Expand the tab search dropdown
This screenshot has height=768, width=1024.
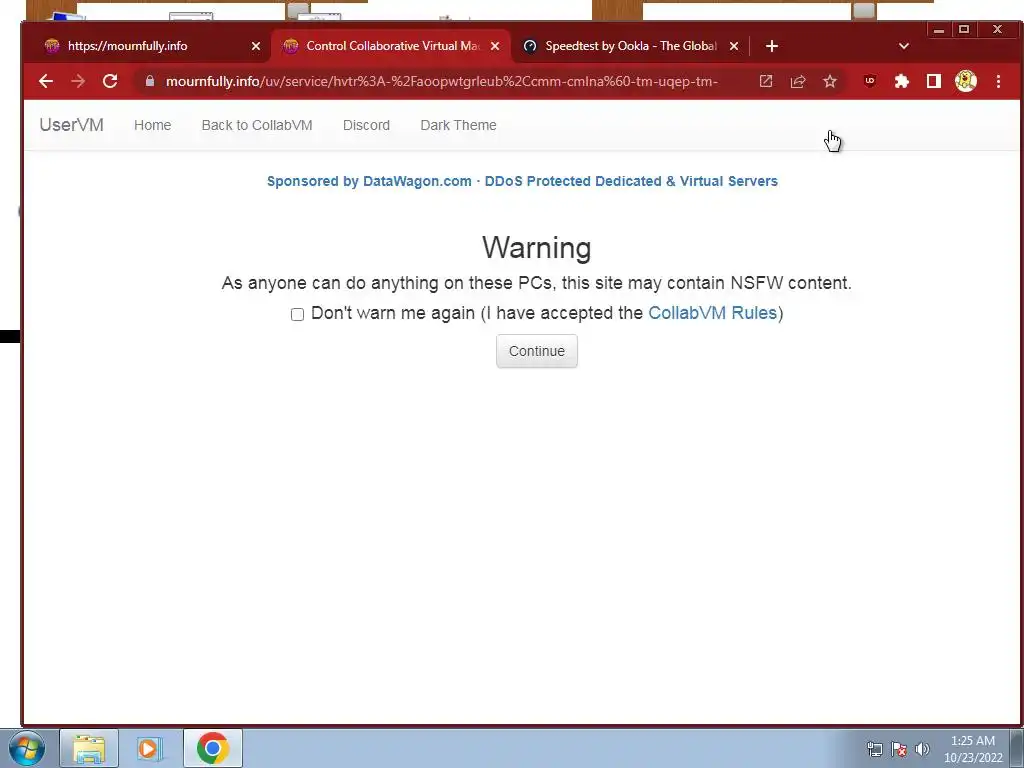[904, 46]
